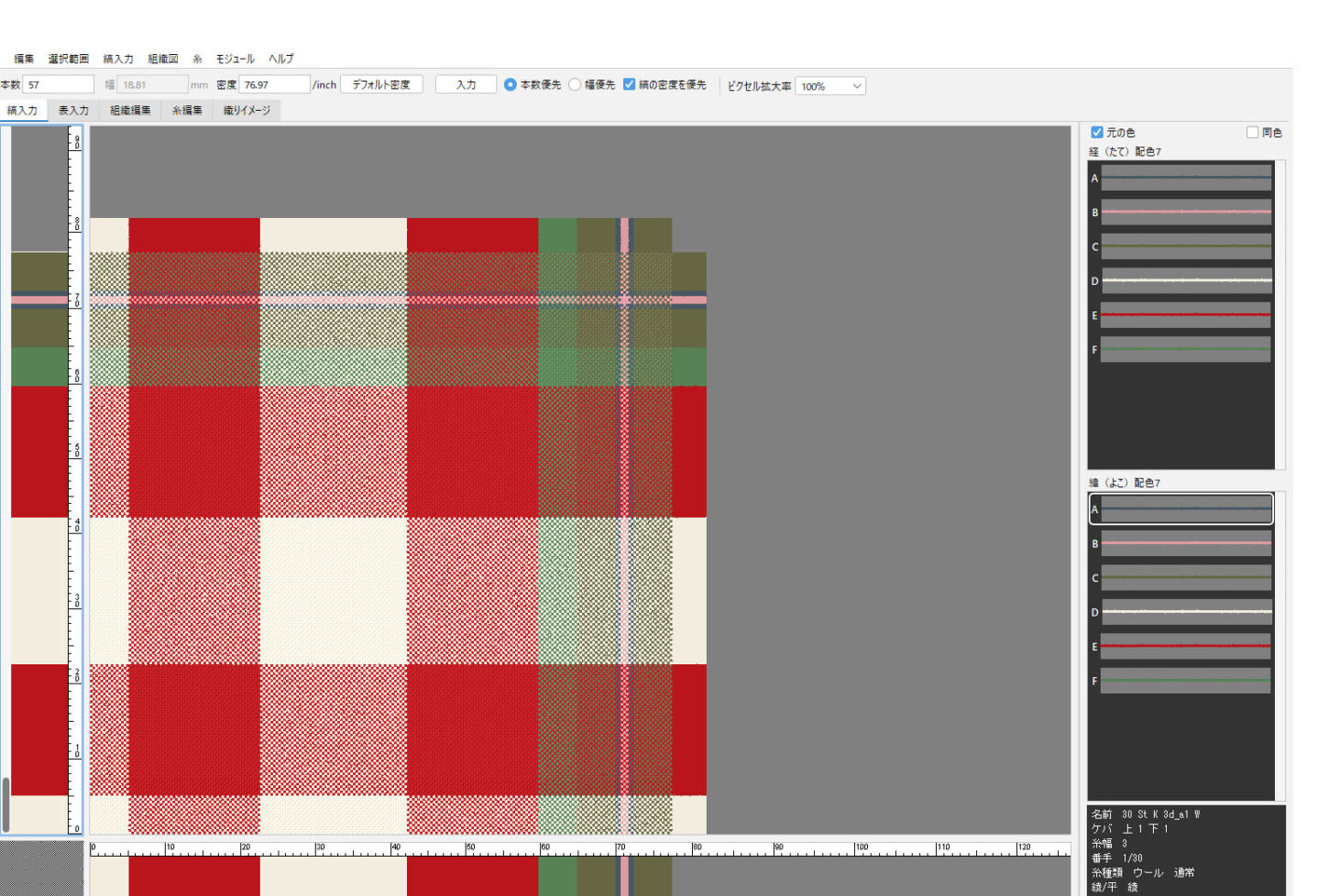
Task: Choose olive weft yarn C
Action: 1185,578
